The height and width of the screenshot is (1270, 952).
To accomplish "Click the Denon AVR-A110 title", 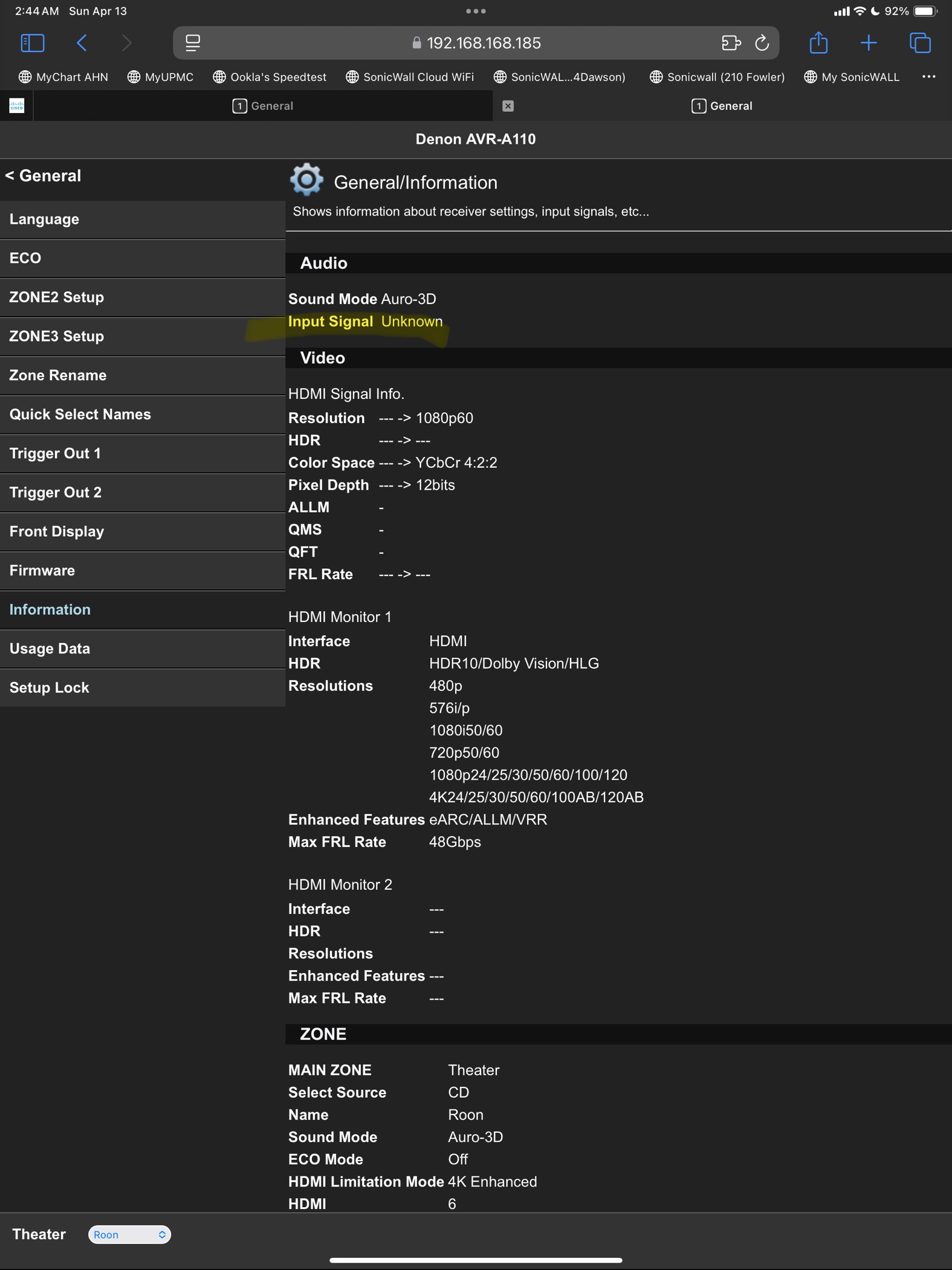I will (x=476, y=139).
